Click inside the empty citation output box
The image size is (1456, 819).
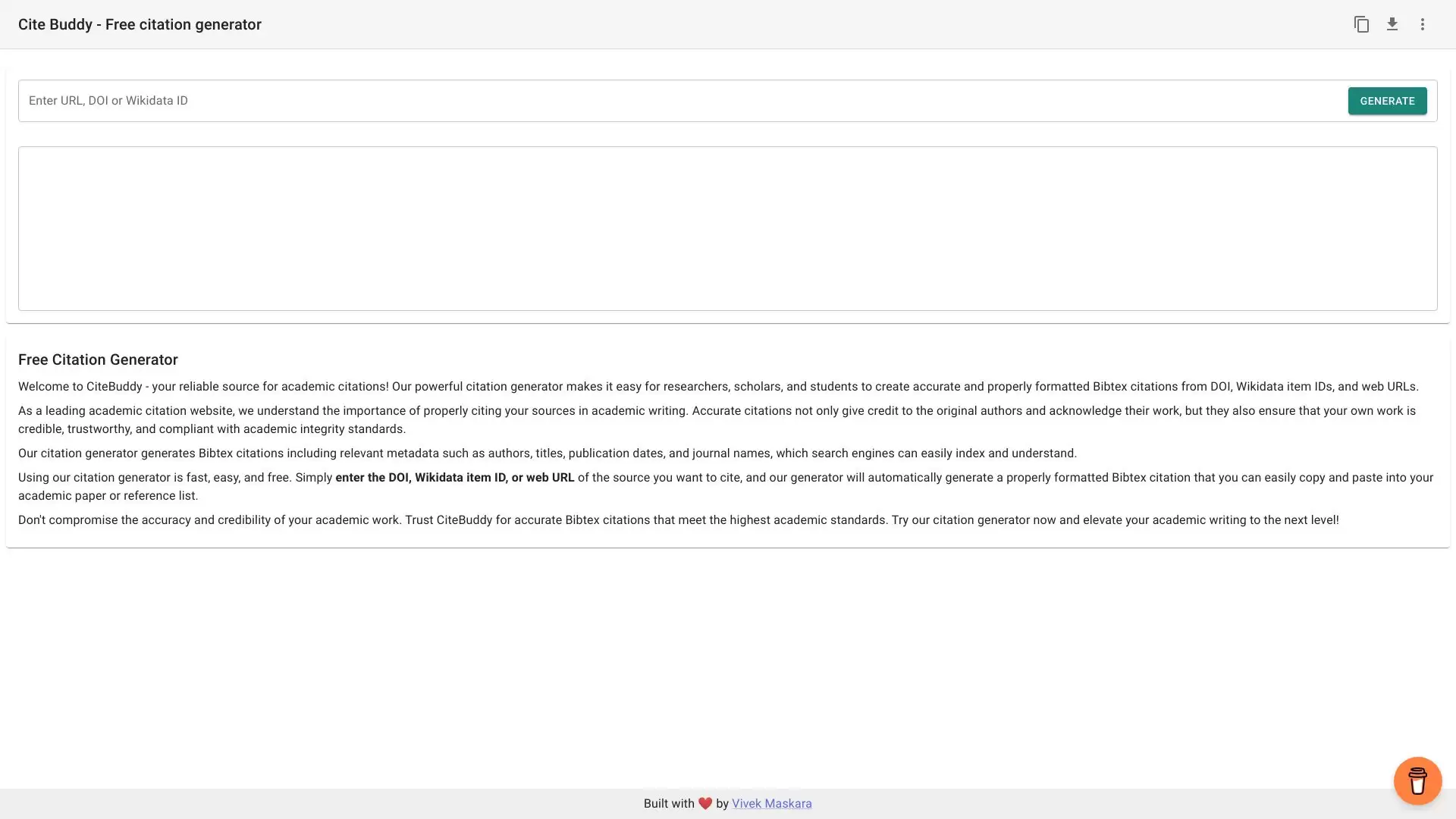[x=728, y=228]
